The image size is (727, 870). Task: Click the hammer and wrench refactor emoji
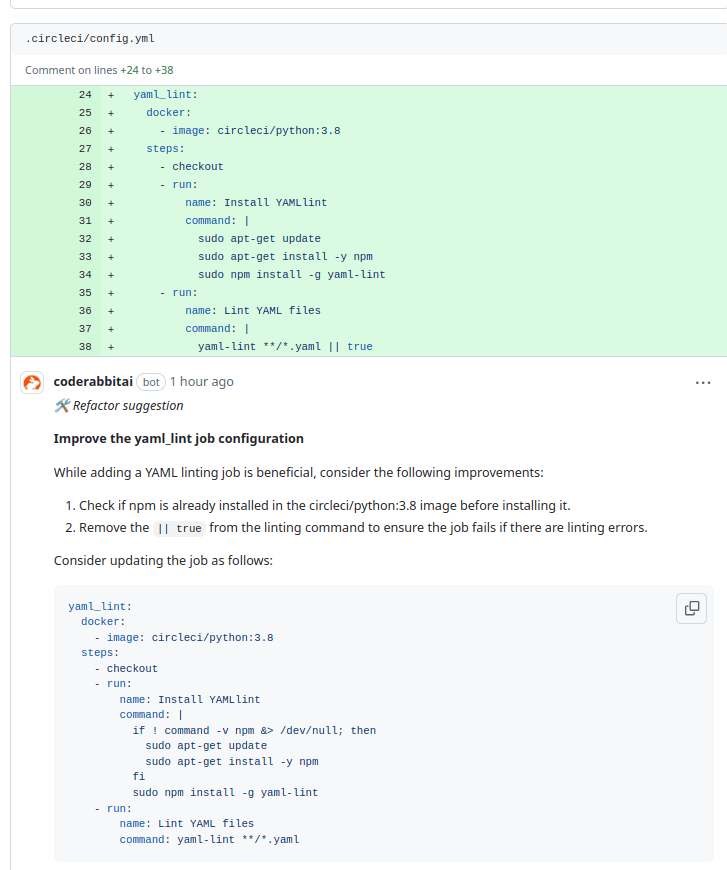62,406
